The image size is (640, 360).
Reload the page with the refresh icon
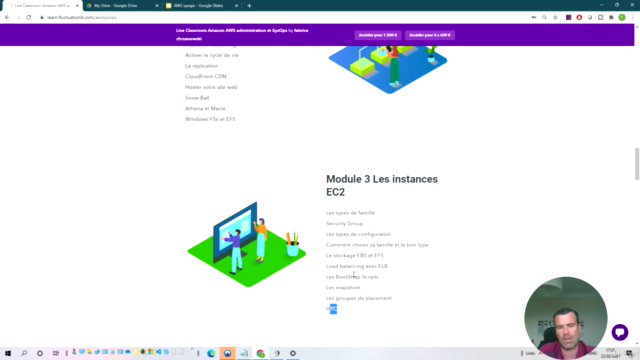(x=29, y=18)
